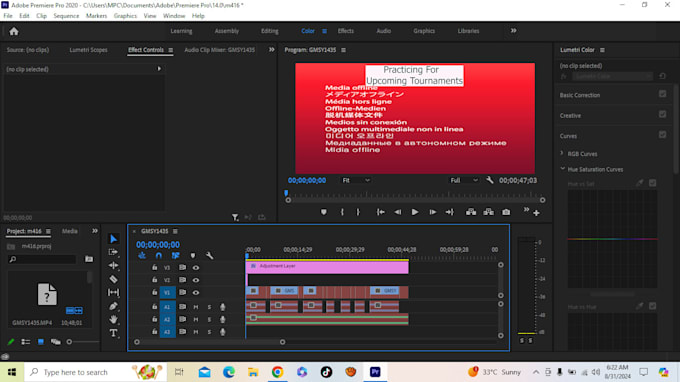The height and width of the screenshot is (382, 680).
Task: Click the Lift button
Action: 471,212
